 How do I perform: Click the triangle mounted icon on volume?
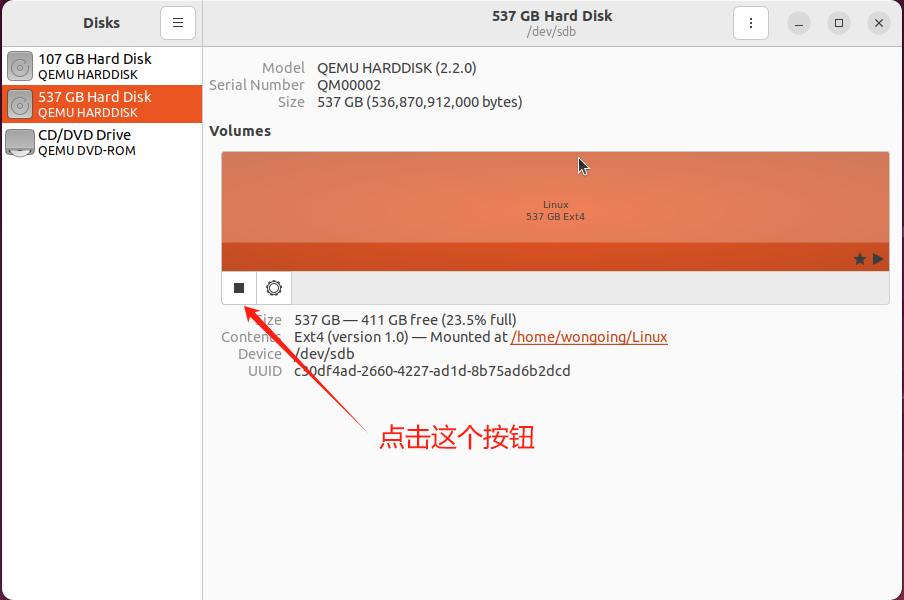pos(878,259)
